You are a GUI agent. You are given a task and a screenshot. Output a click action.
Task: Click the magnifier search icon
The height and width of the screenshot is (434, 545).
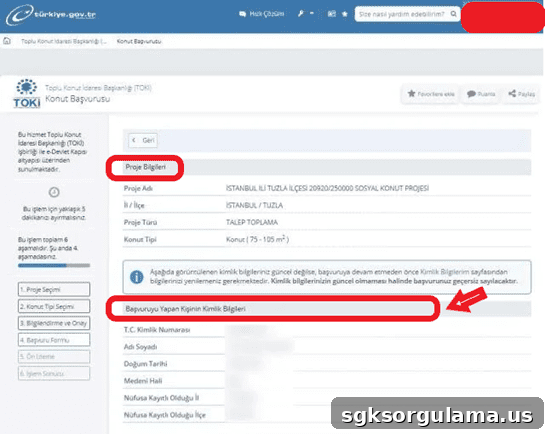[453, 14]
